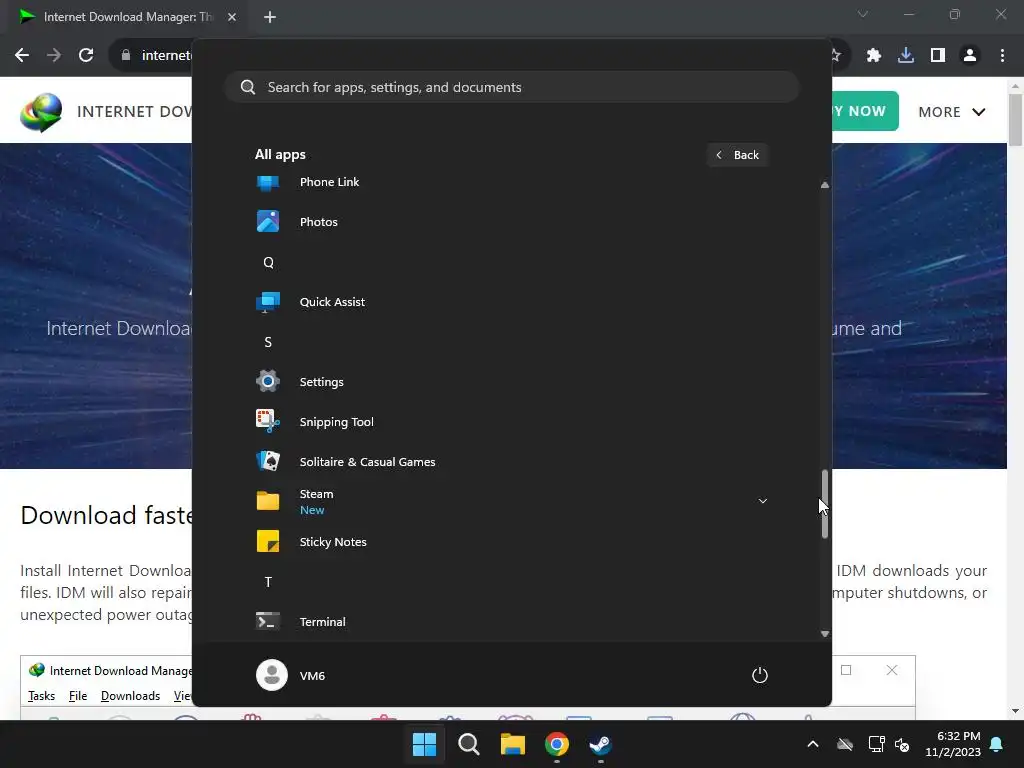This screenshot has width=1024, height=768.
Task: Open Solitaire & Casual Games
Action: (x=511, y=462)
